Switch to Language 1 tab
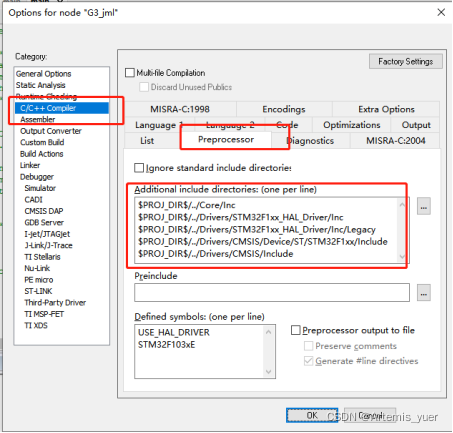This screenshot has height=433, width=453. (x=159, y=125)
